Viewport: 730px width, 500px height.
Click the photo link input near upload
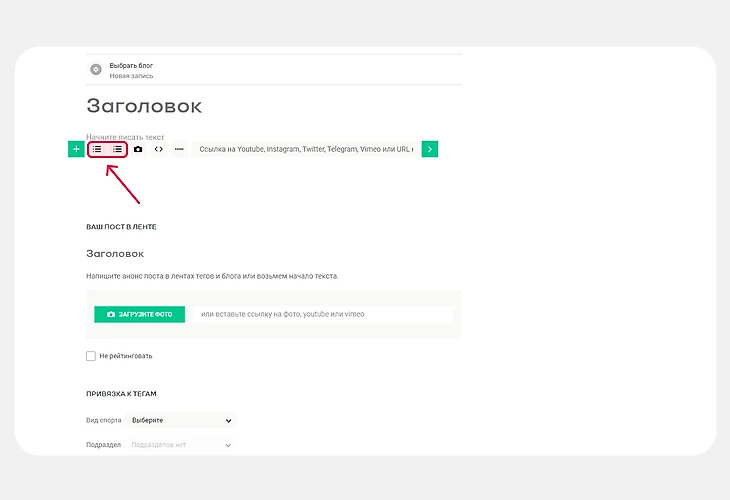pyautogui.click(x=323, y=314)
